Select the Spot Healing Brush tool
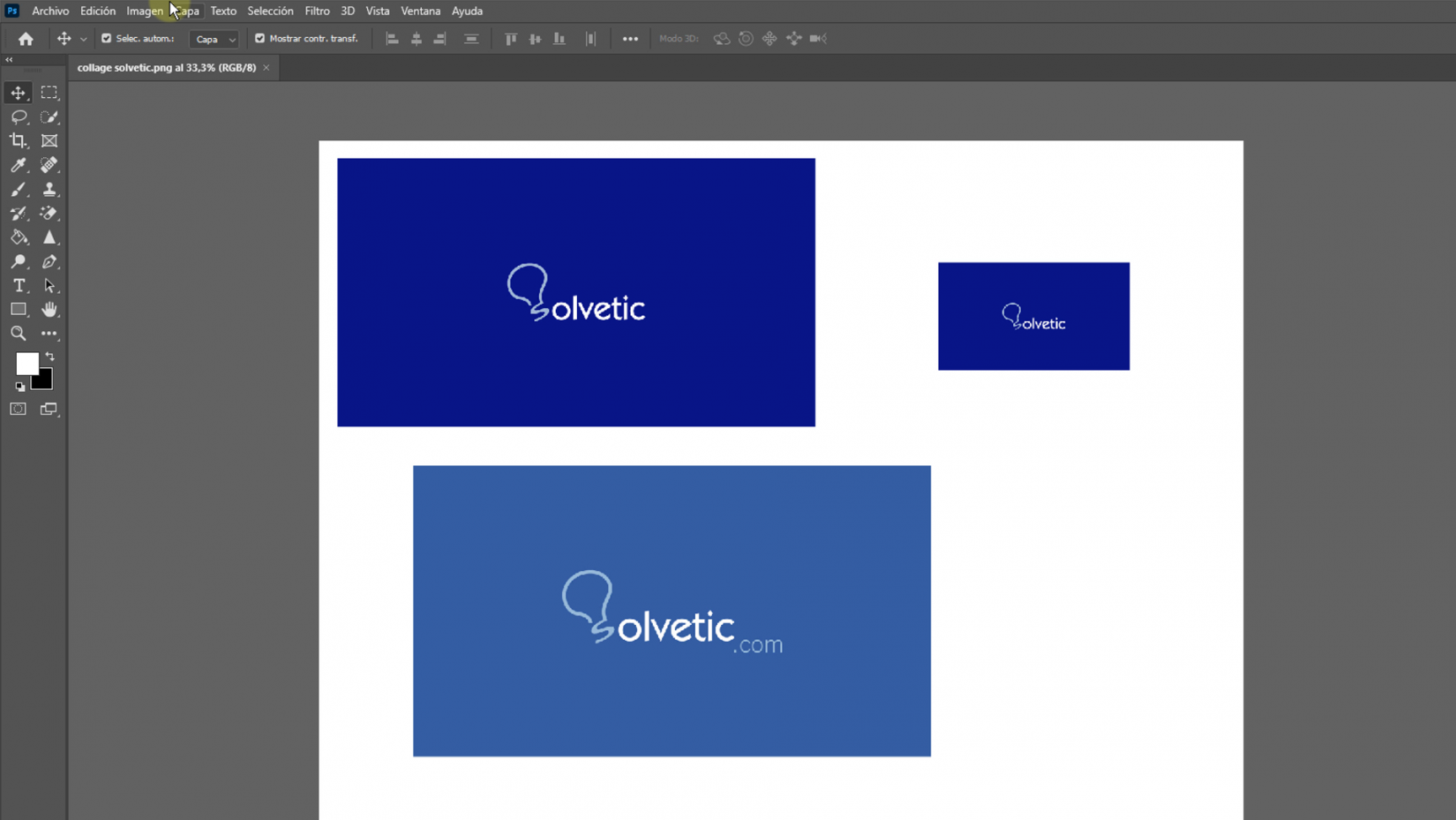Viewport: 1456px width, 820px height. pyautogui.click(x=49, y=165)
